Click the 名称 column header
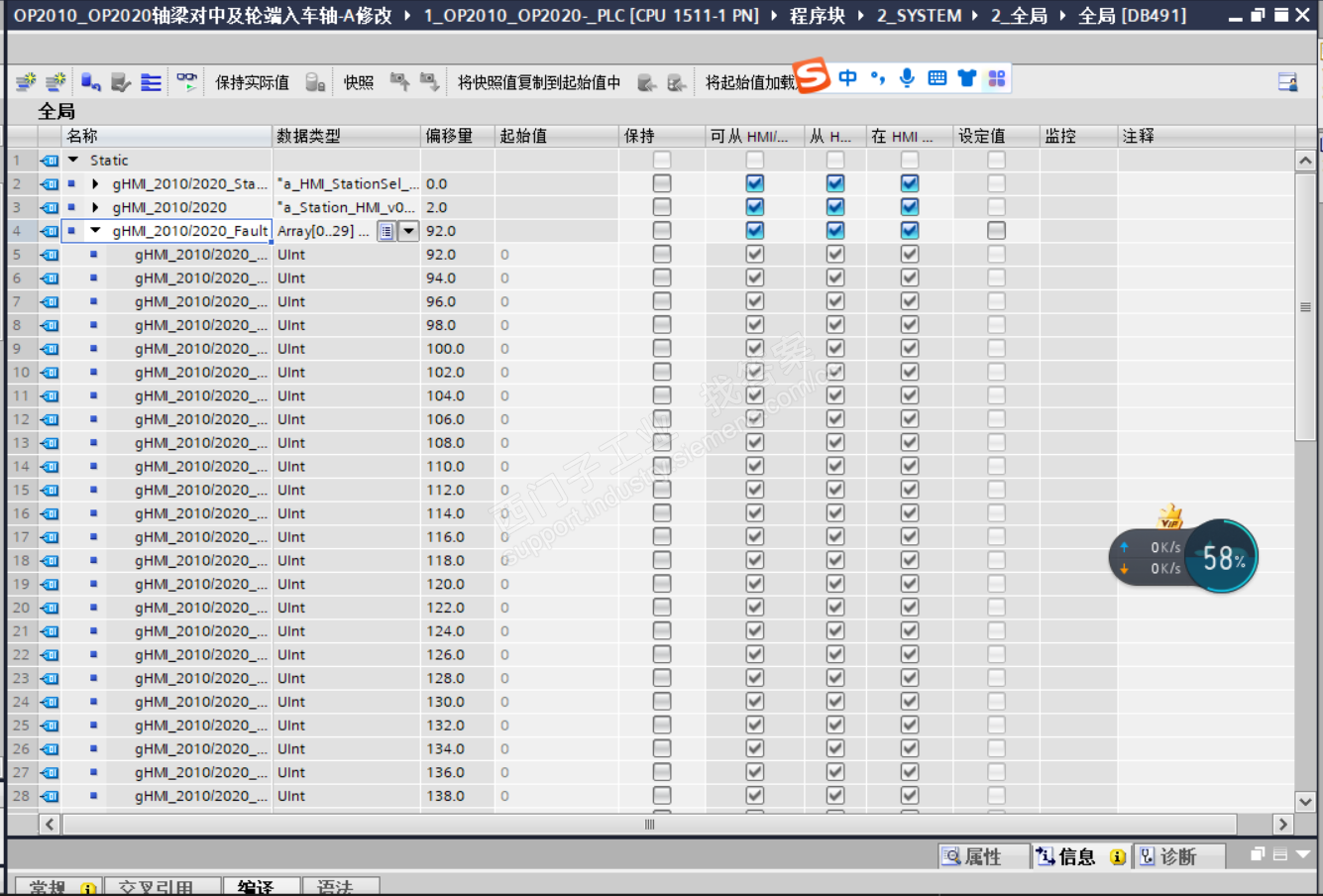The width and height of the screenshot is (1323, 896). 166,136
